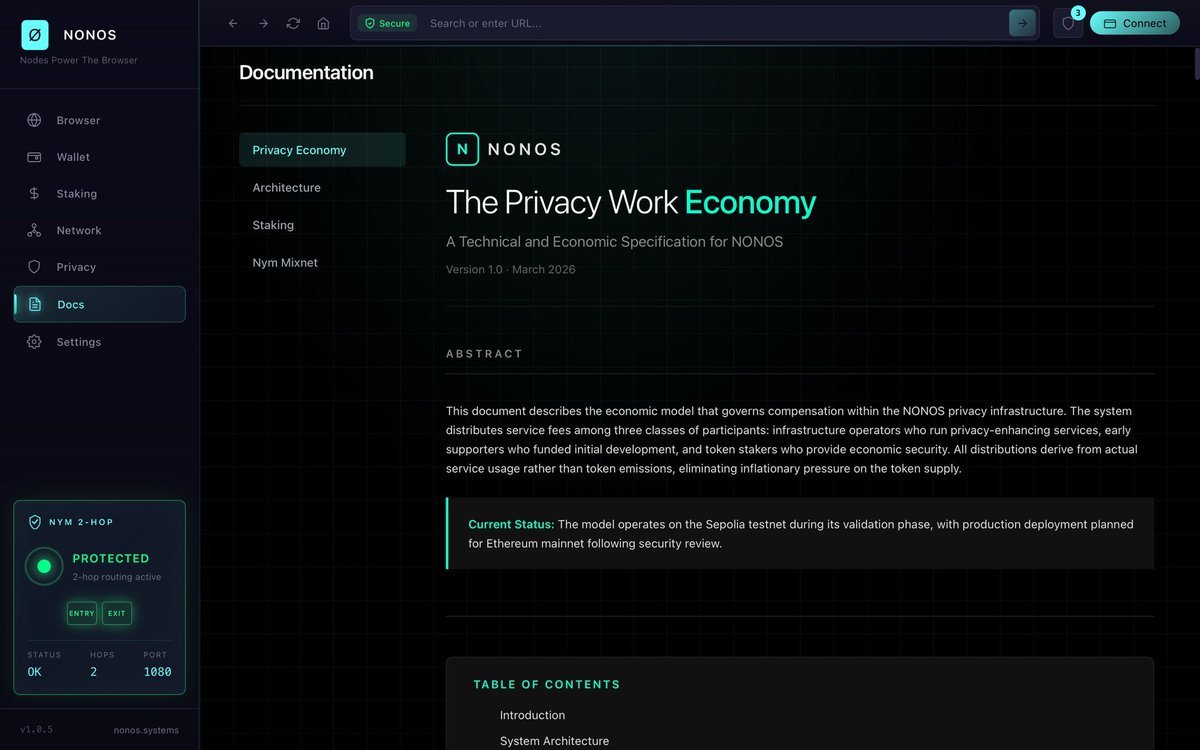Go back with the left arrow
Viewport: 1200px width, 750px height.
(233, 23)
